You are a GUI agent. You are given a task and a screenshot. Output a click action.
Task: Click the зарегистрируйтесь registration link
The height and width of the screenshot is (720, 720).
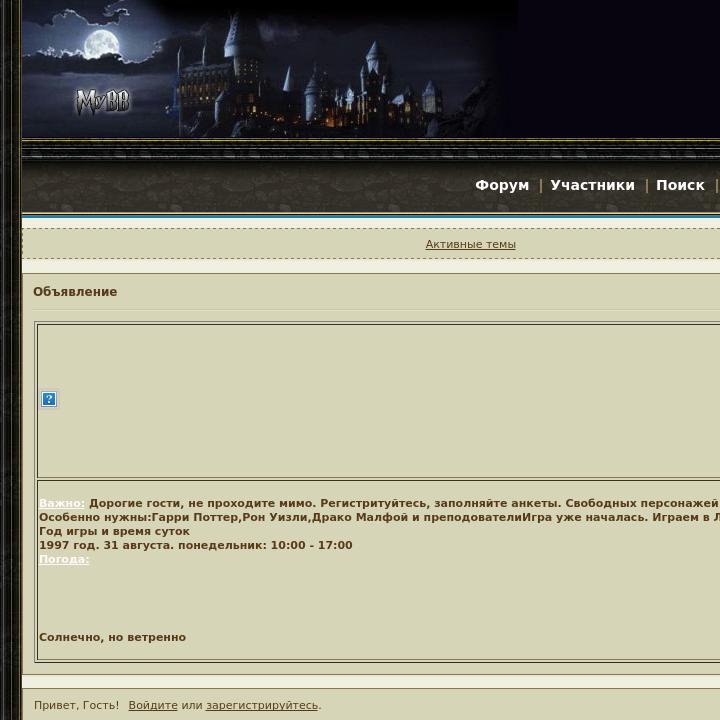(x=262, y=705)
